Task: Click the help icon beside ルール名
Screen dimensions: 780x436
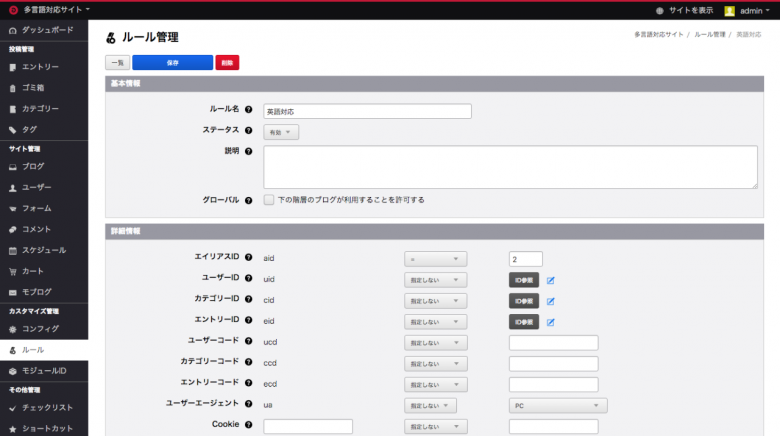Action: coord(248,111)
